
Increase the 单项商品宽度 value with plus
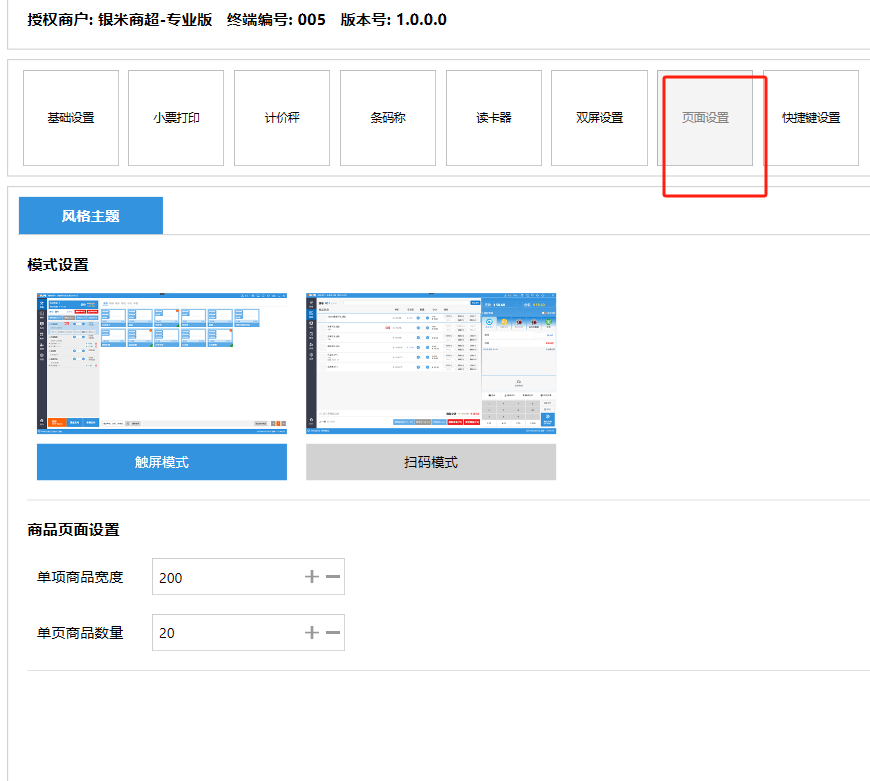coord(311,577)
